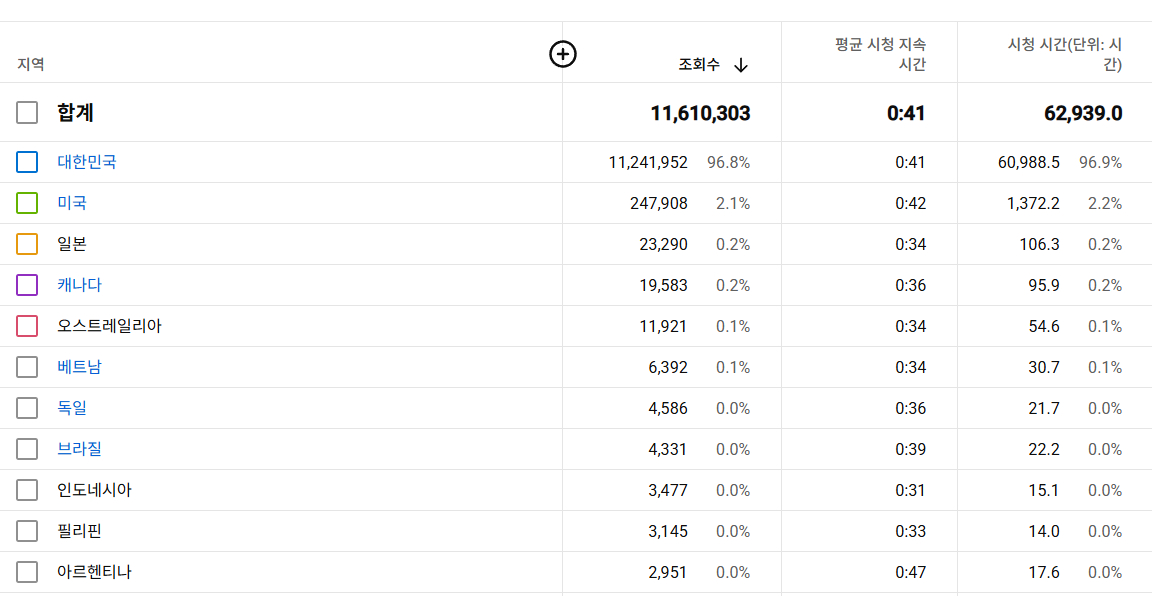This screenshot has width=1152, height=596.
Task: Click the 지역 column header
Action: pos(31,64)
